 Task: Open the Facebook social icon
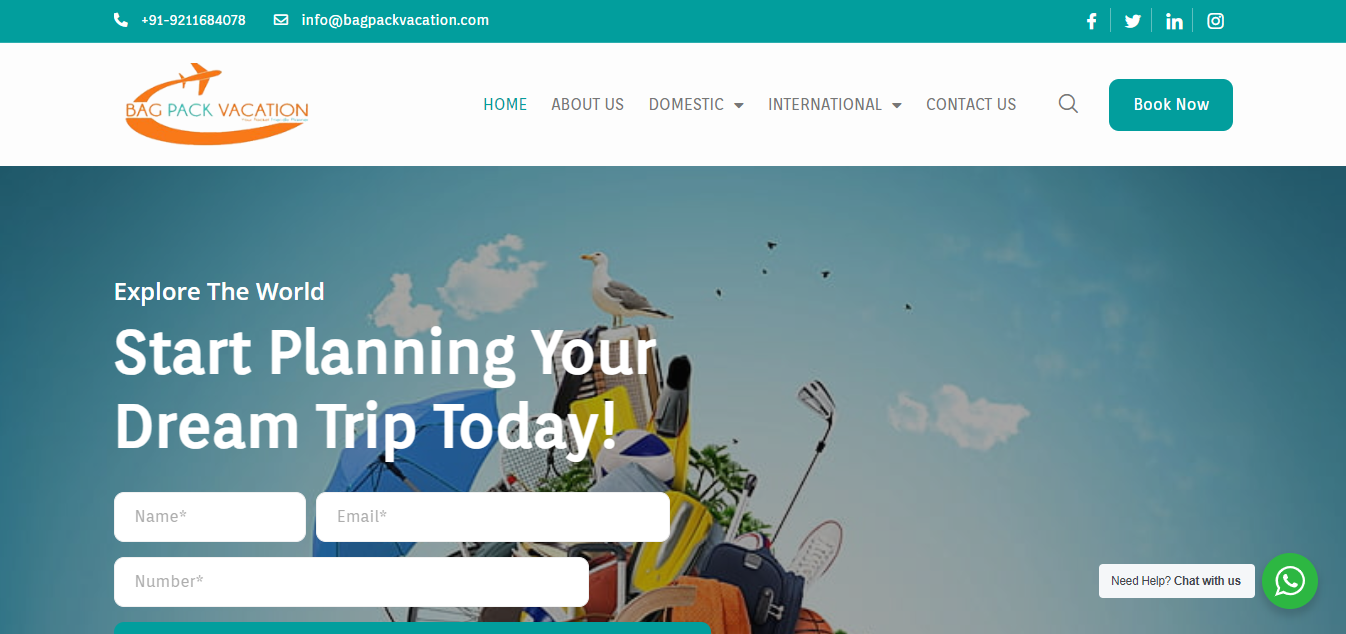(1091, 21)
